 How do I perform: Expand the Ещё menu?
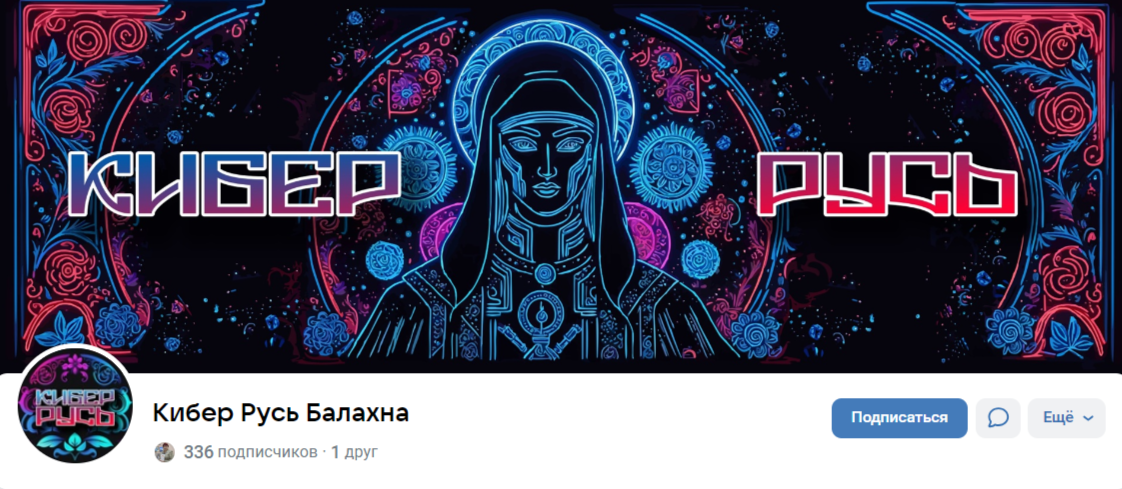[x=1066, y=418]
